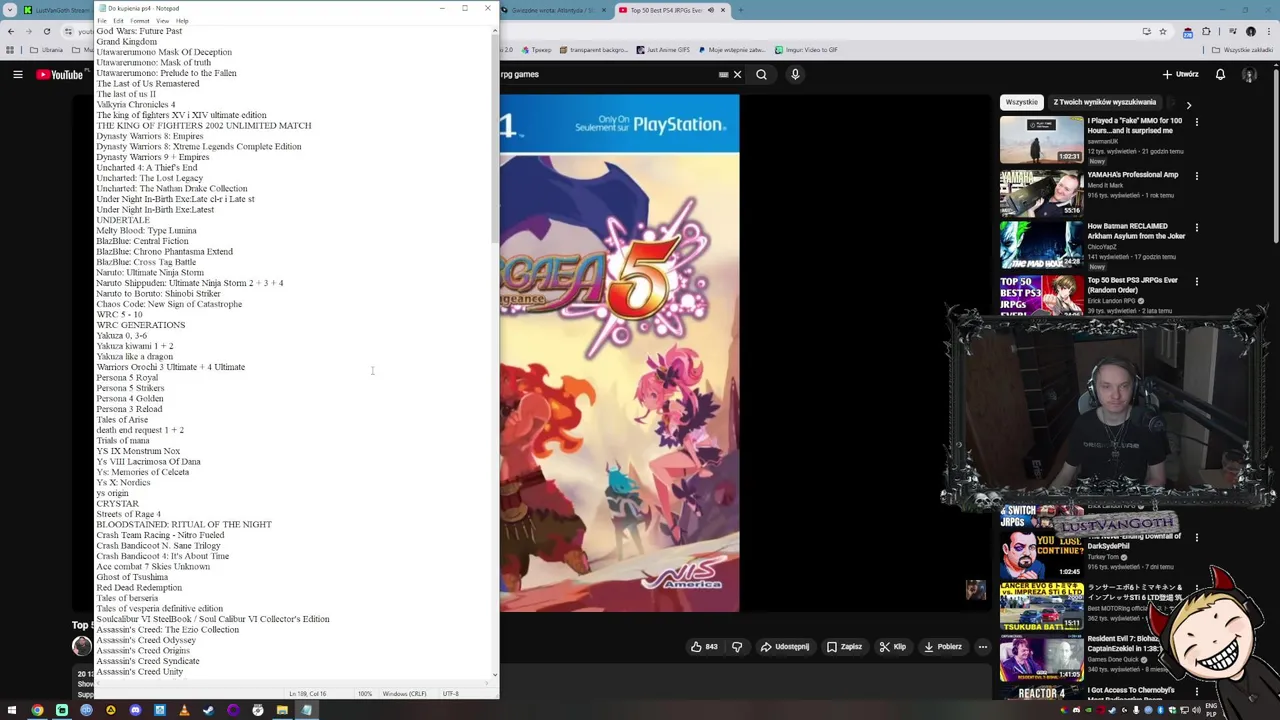
Task: Click the playing Disgaea 5 video area
Action: pyautogui.click(x=620, y=353)
